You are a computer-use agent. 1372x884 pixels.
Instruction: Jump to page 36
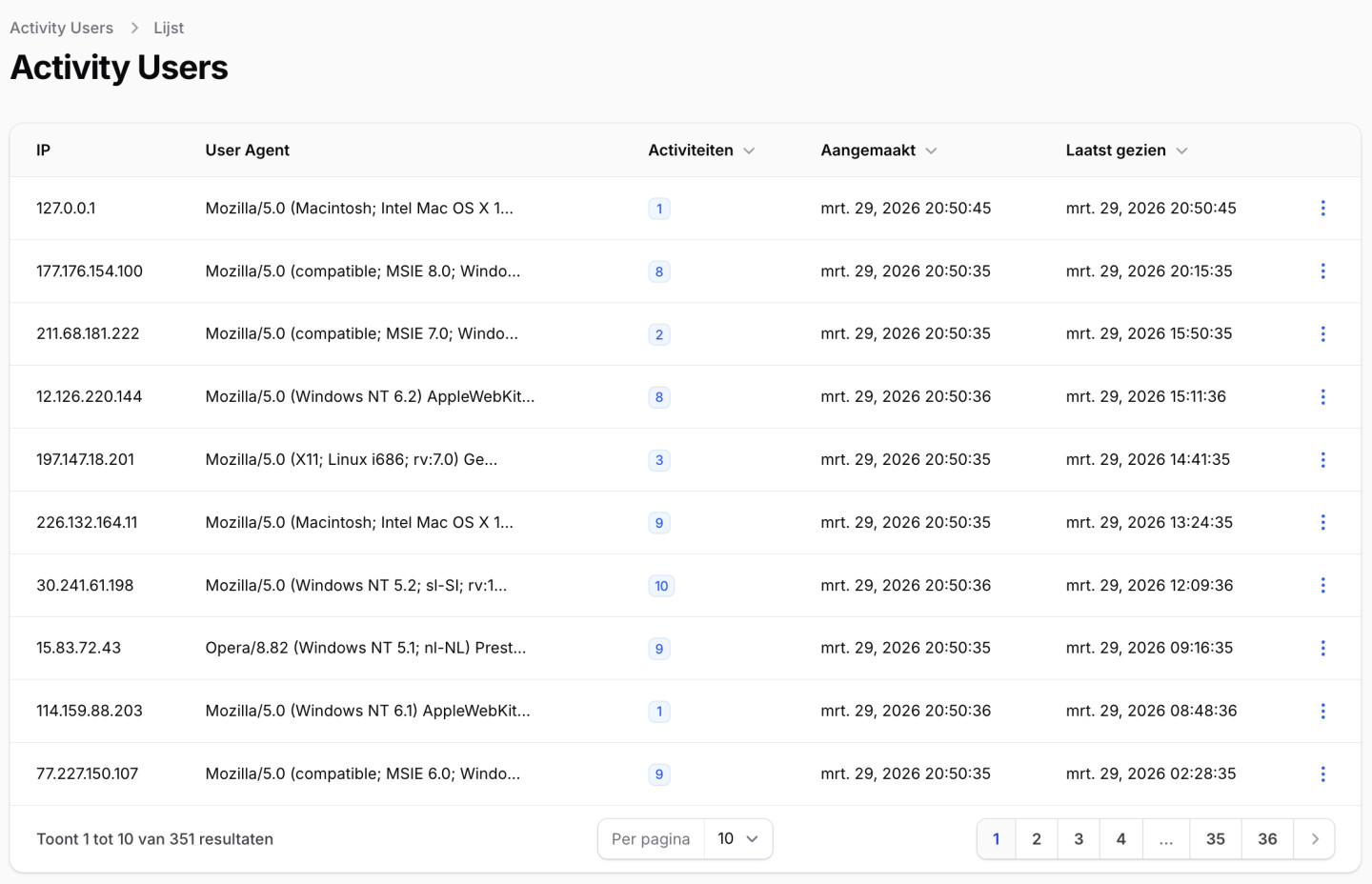1267,839
